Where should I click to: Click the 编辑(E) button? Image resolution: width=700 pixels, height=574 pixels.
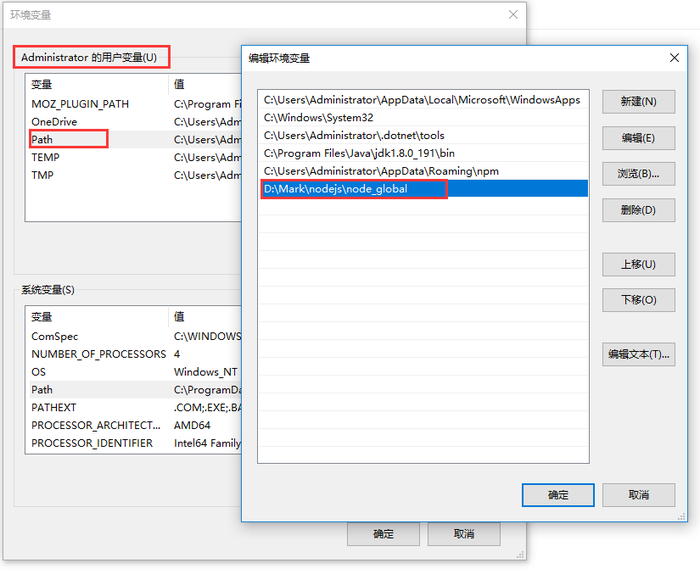point(638,138)
